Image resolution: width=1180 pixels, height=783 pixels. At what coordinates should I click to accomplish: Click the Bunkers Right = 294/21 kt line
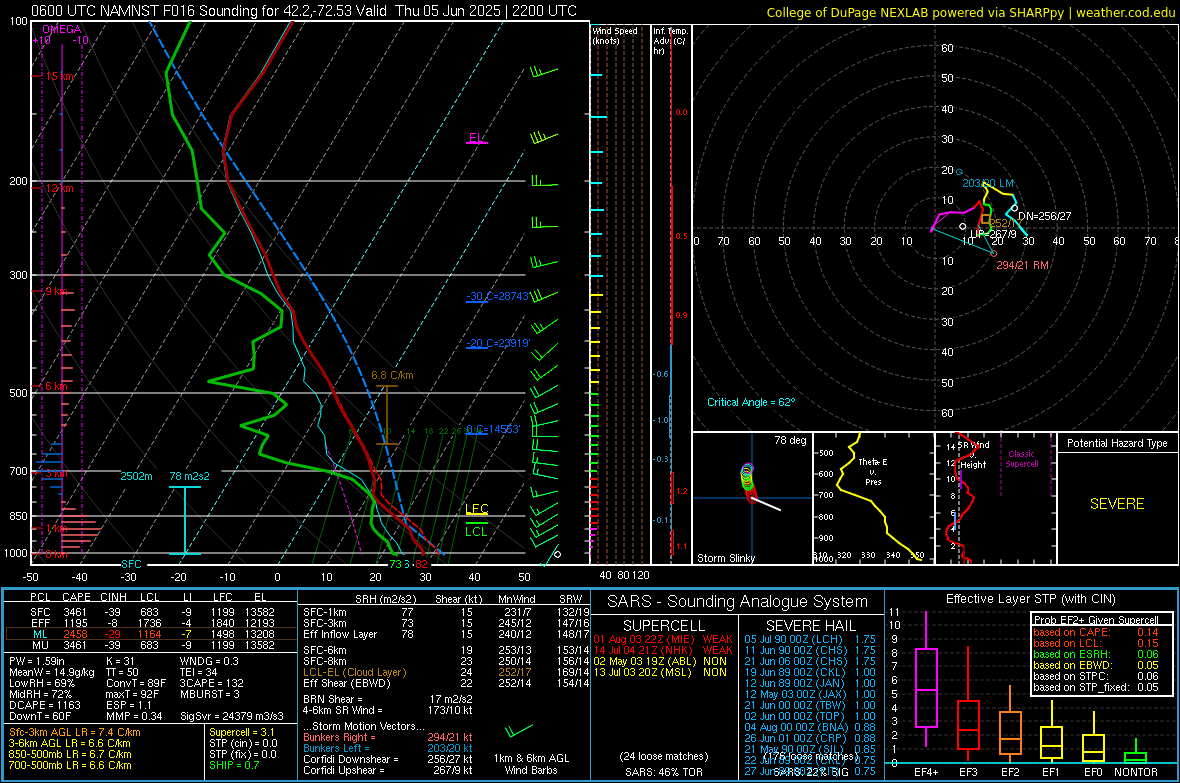pos(388,737)
